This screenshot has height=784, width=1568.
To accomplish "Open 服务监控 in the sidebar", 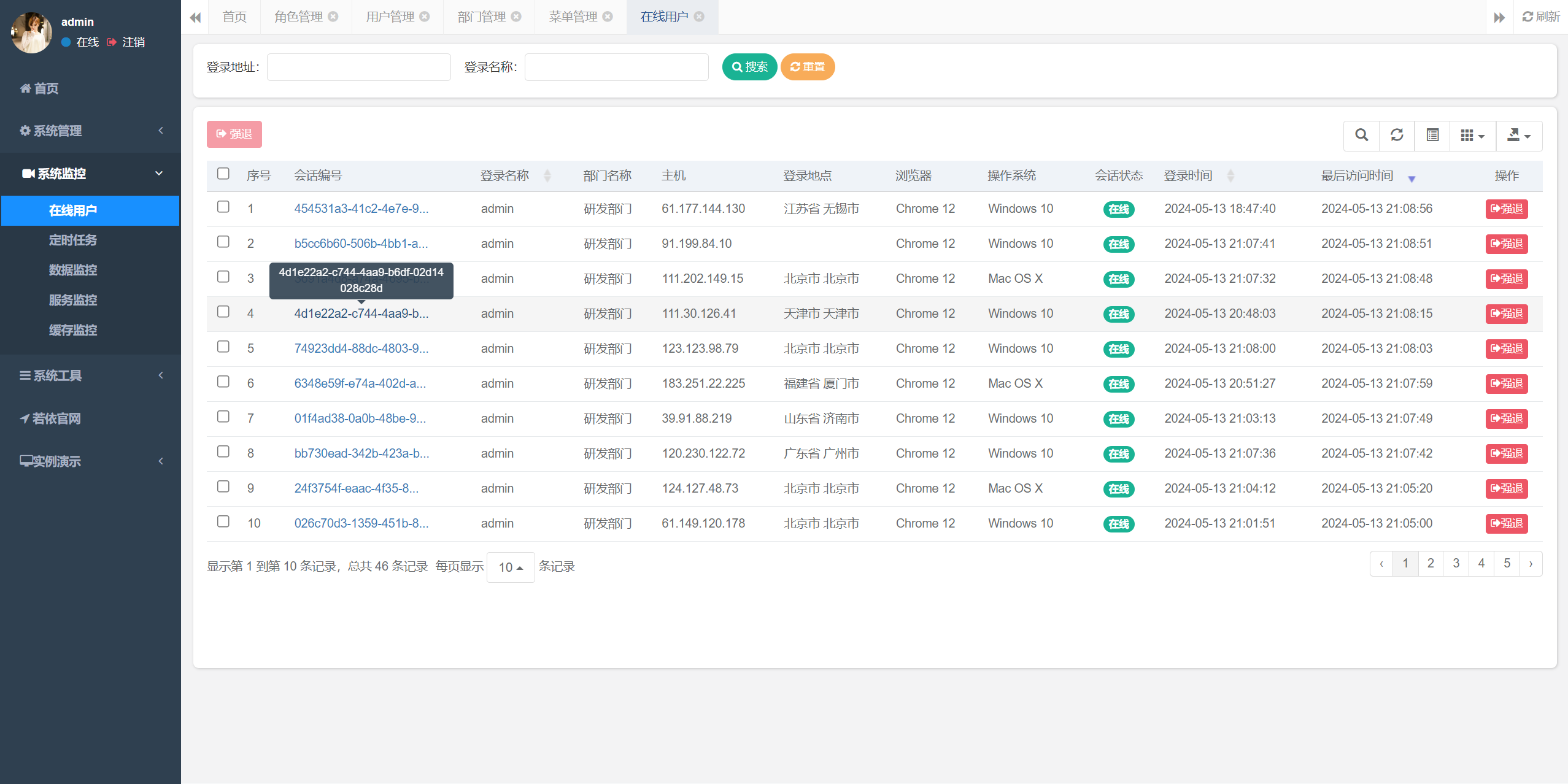I will (73, 301).
